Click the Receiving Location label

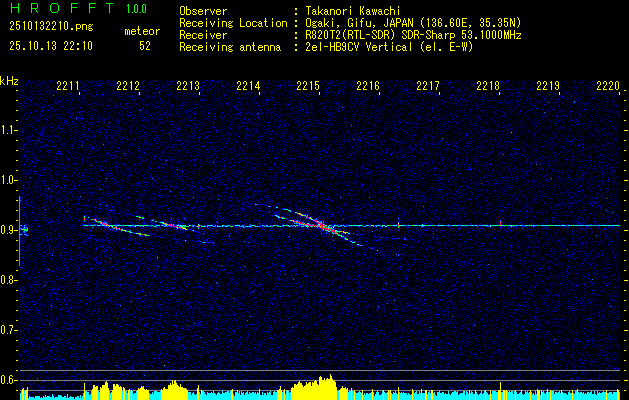coord(233,23)
